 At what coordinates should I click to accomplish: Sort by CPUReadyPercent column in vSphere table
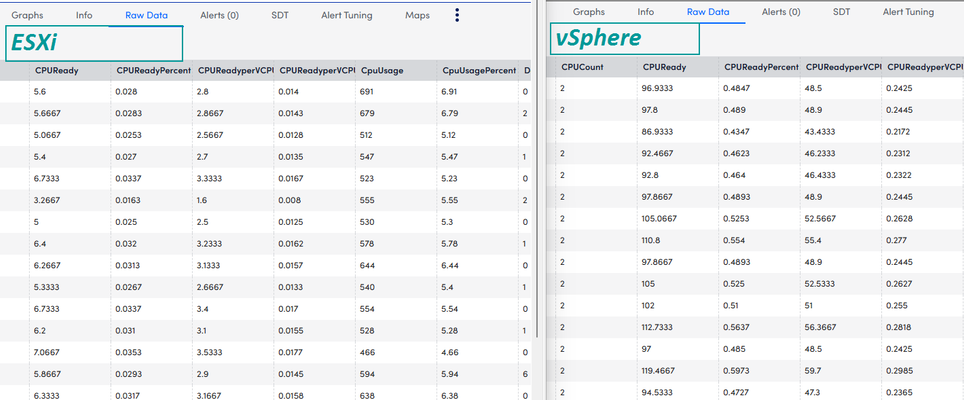coord(761,66)
